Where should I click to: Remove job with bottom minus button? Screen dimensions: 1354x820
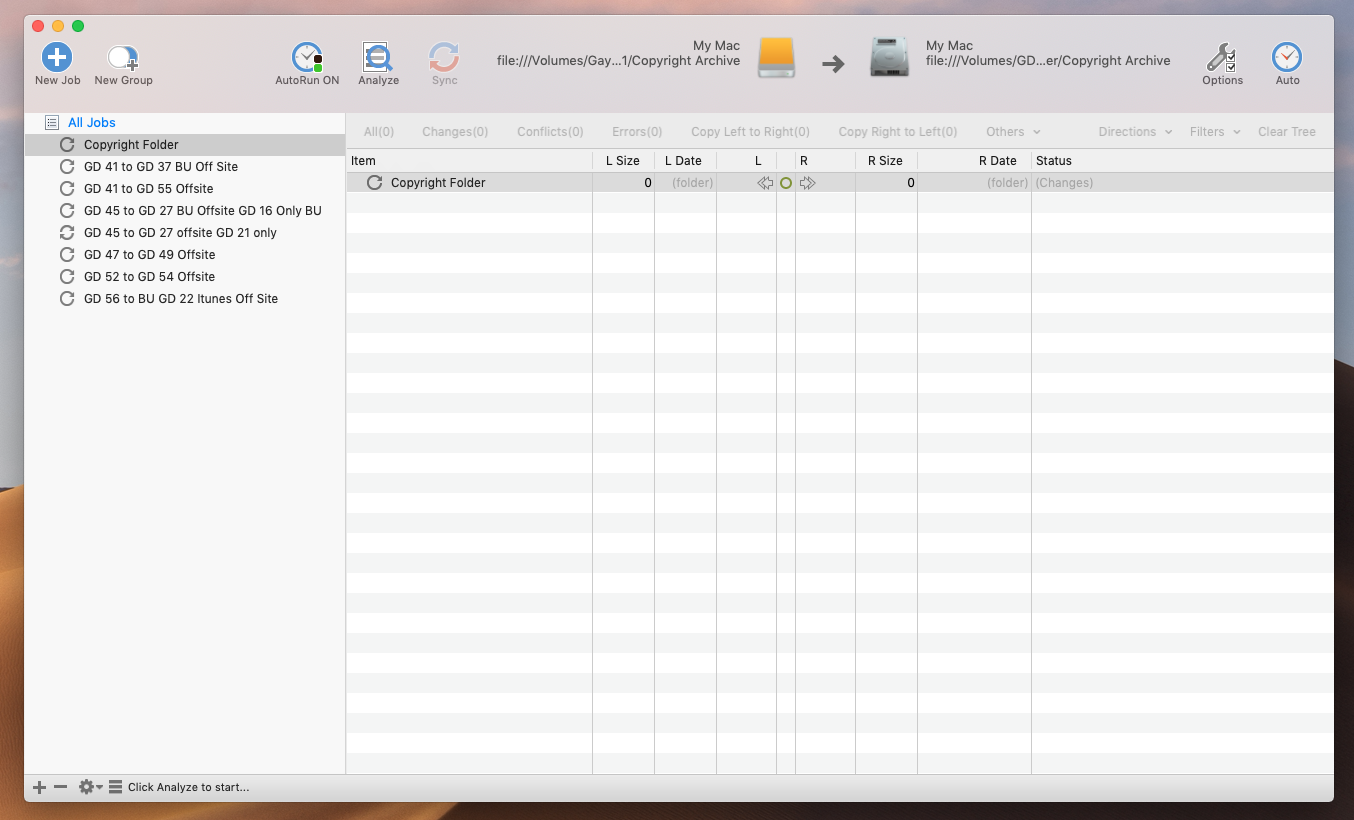click(60, 787)
